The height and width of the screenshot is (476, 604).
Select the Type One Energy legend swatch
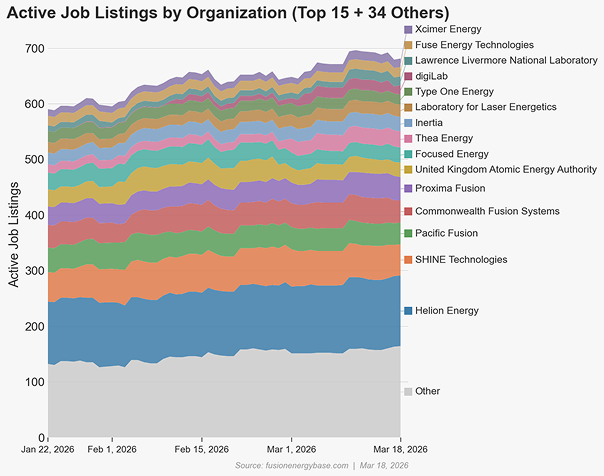point(408,92)
